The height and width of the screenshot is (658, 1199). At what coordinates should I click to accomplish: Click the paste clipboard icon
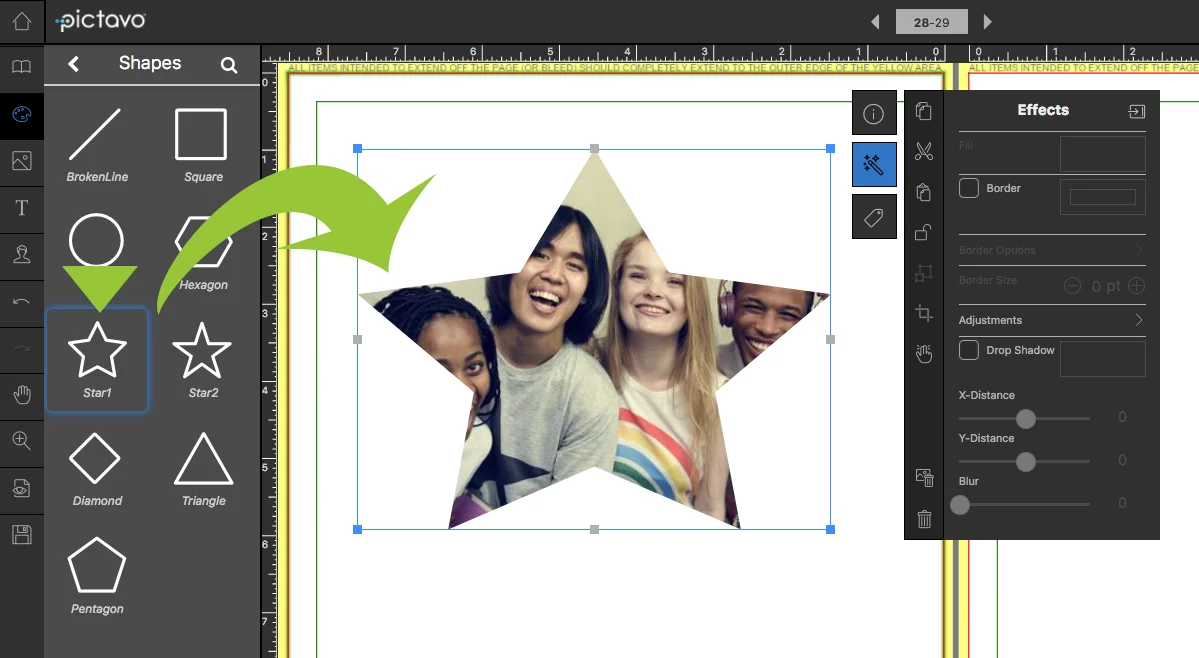(x=924, y=192)
